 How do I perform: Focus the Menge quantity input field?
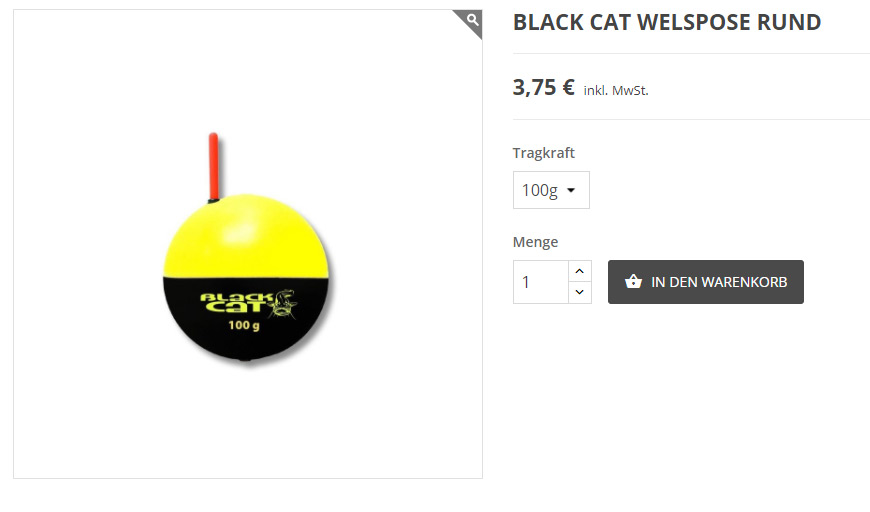point(541,282)
